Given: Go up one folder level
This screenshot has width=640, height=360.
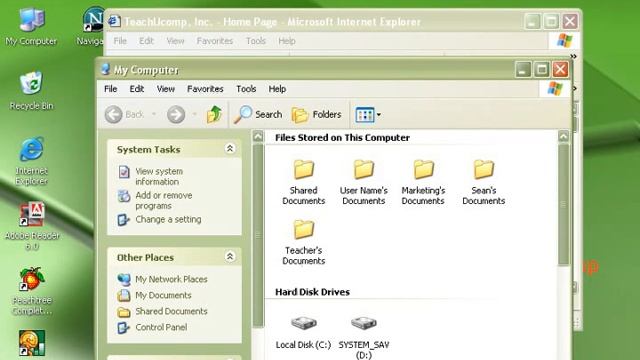Looking at the screenshot, I should coord(214,115).
